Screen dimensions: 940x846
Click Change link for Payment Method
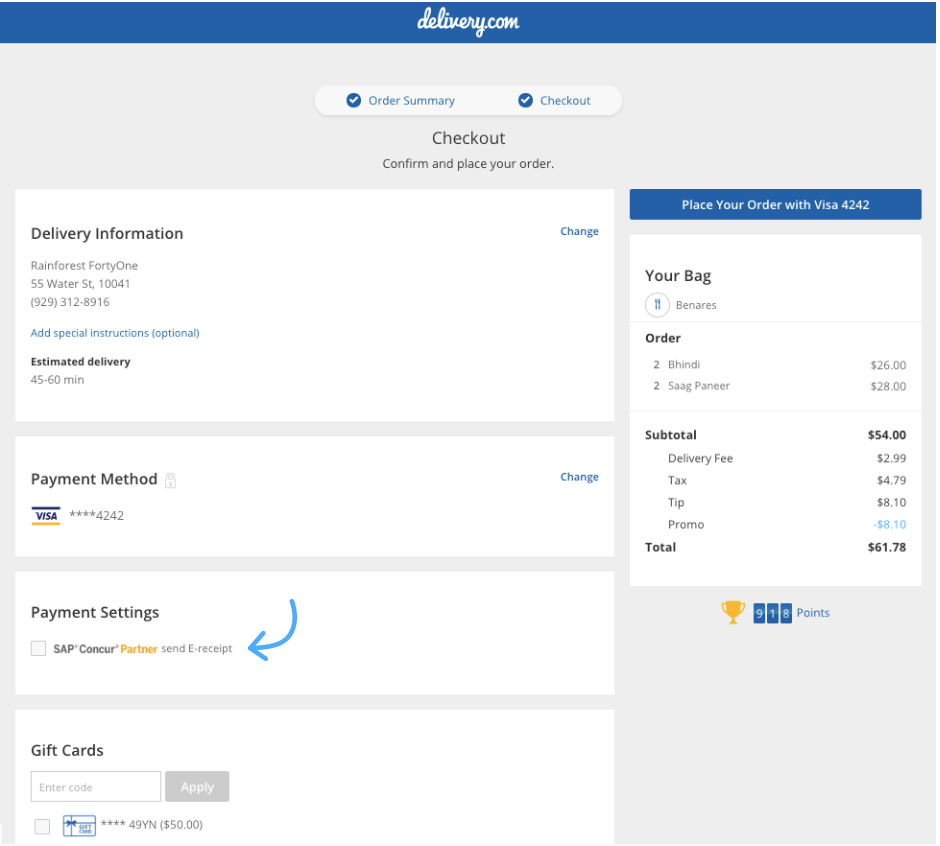(x=579, y=477)
